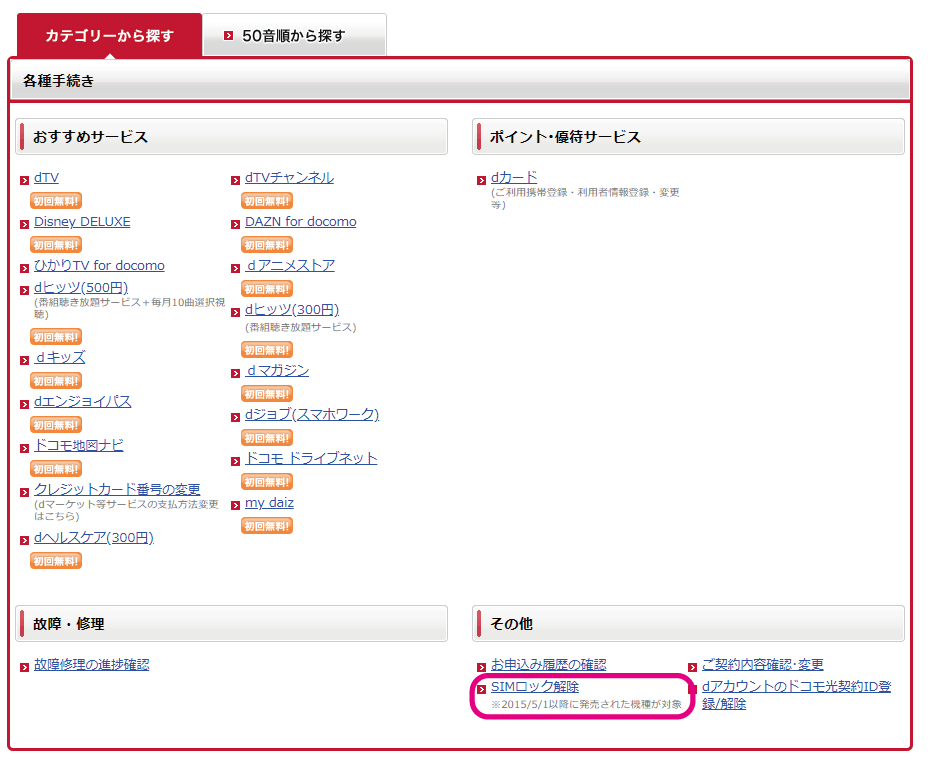The image size is (930, 762).
Task: Click red arrow icon beside ドコモ地図ナビ
Action: (24, 448)
